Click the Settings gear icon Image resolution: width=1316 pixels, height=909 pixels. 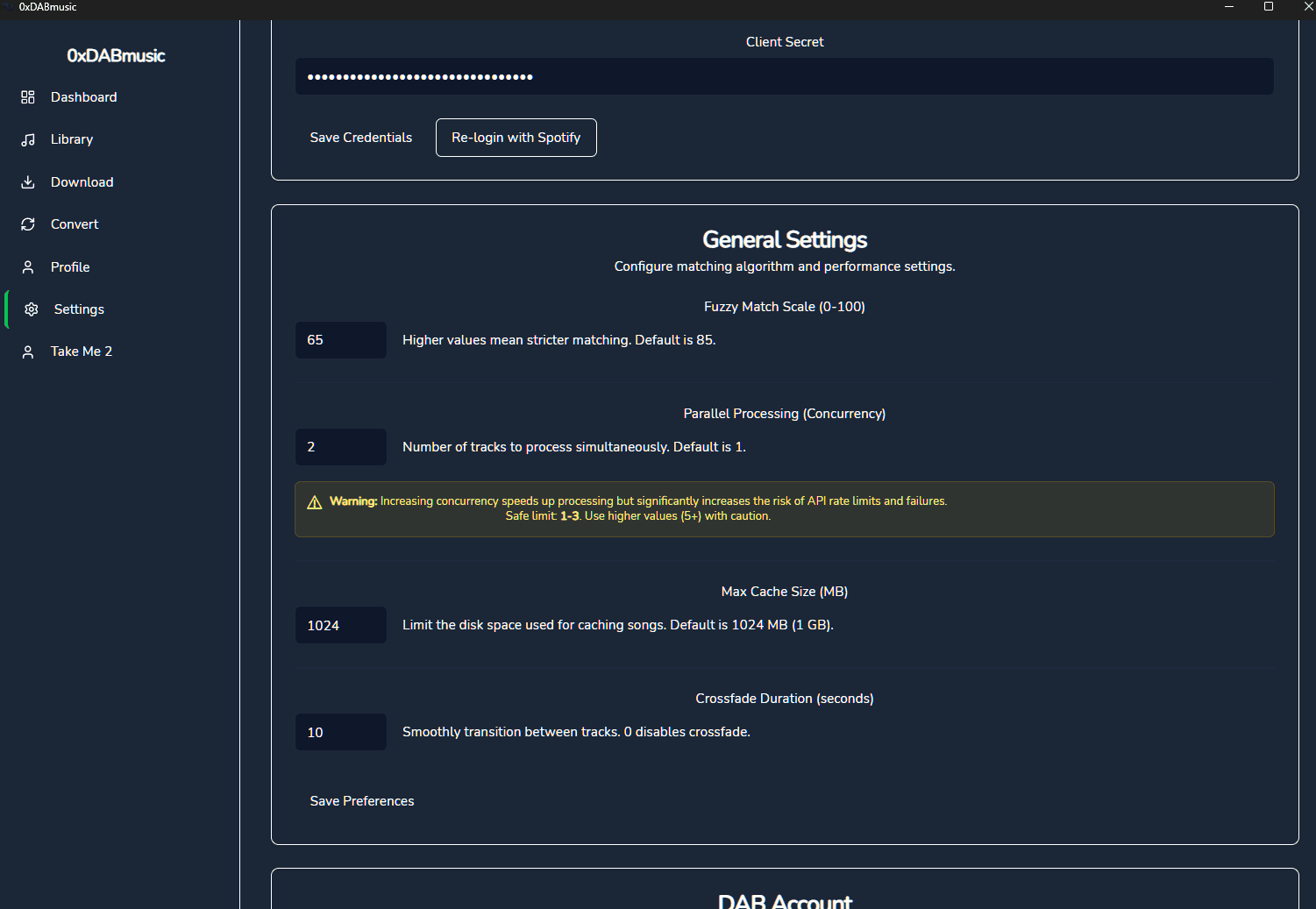(32, 309)
